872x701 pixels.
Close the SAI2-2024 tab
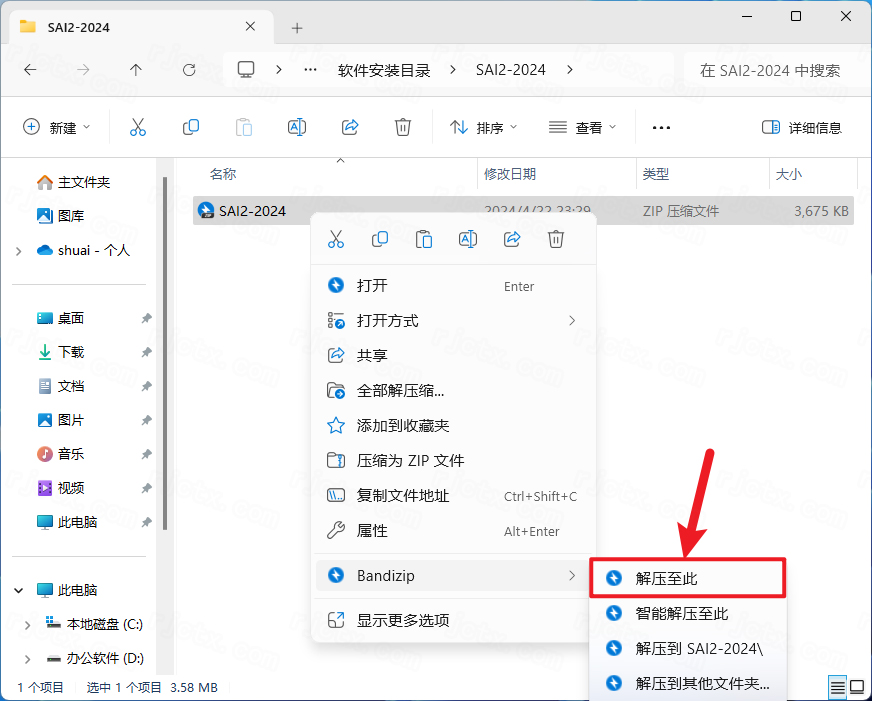point(250,27)
